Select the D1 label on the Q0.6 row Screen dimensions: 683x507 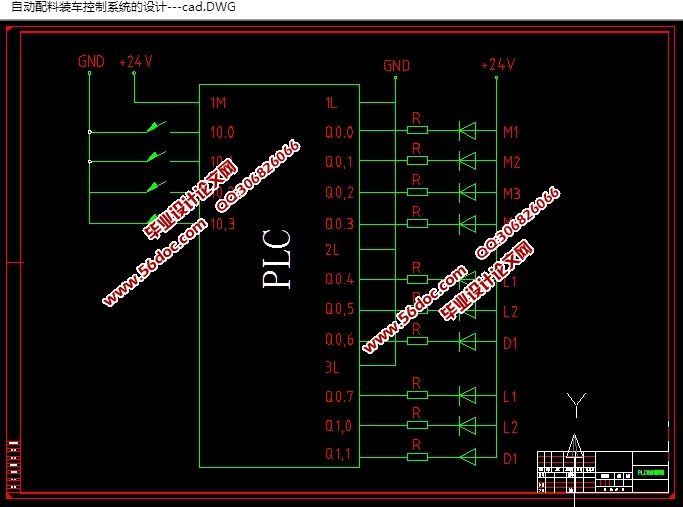tap(510, 344)
